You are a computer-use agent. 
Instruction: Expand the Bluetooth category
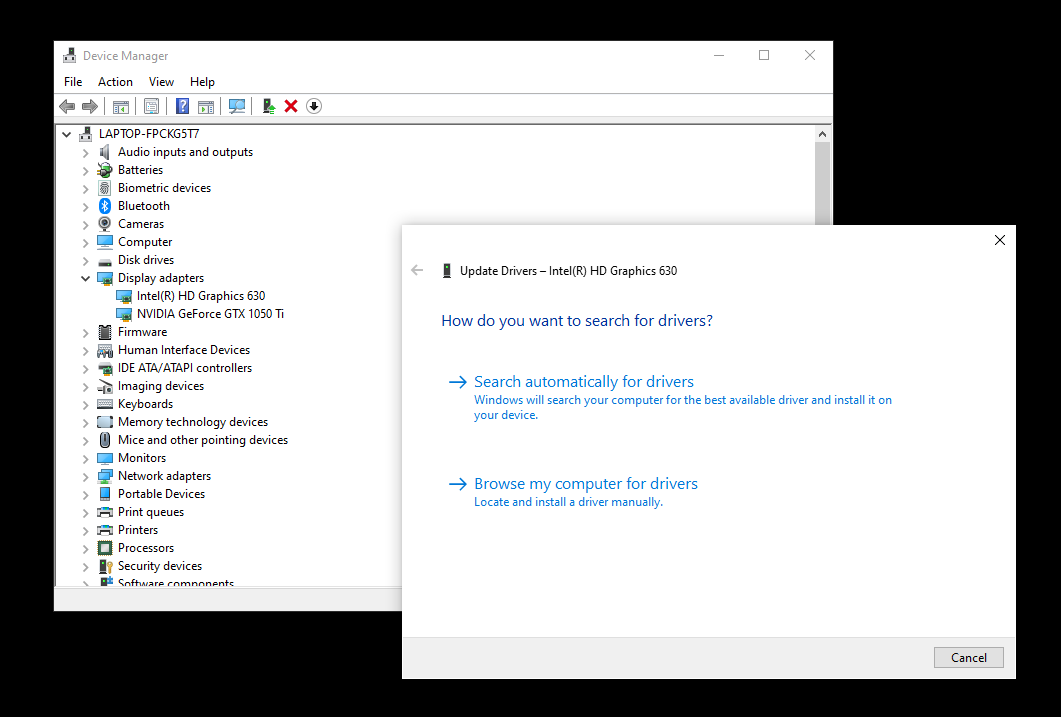[x=85, y=206]
